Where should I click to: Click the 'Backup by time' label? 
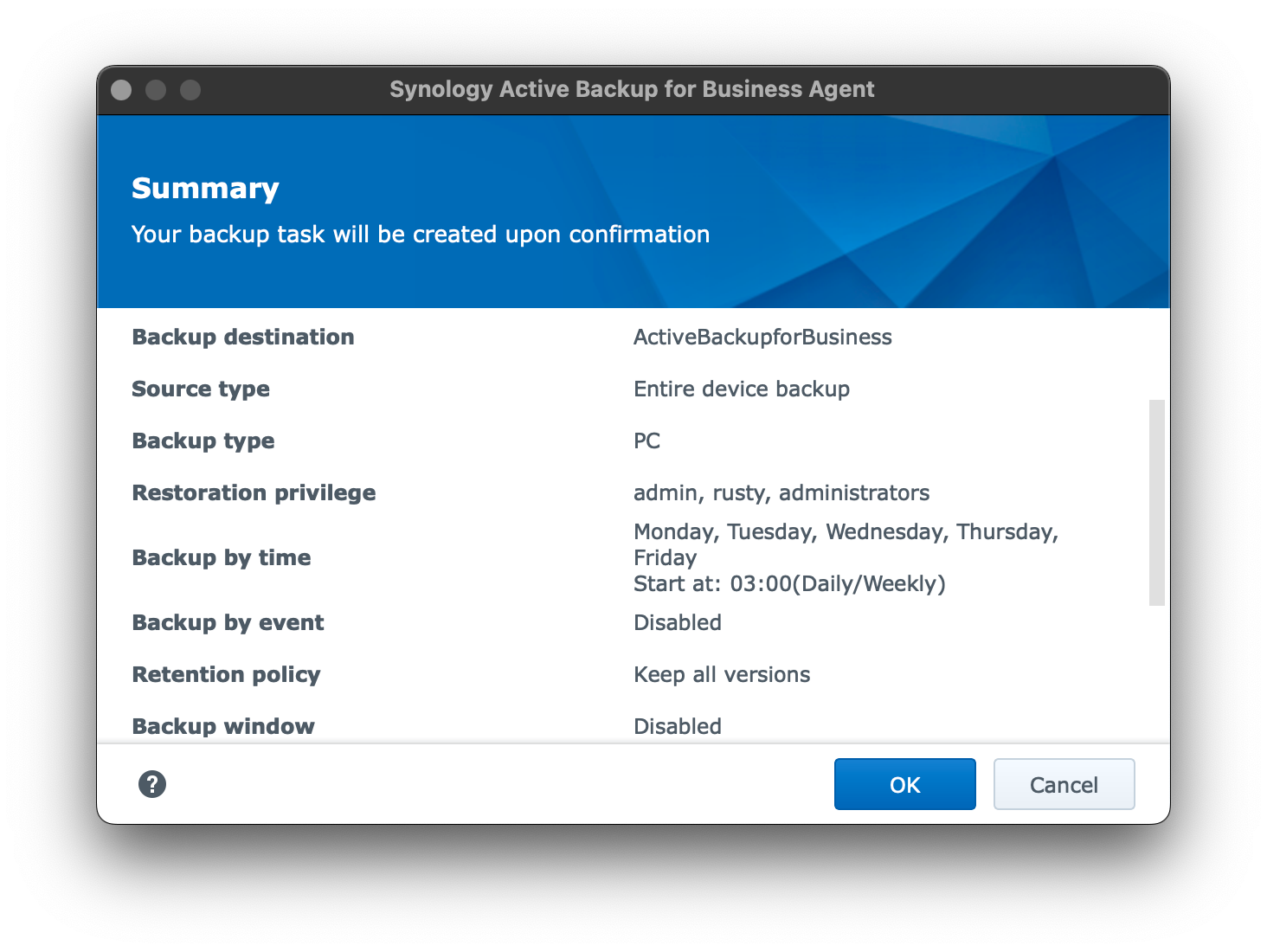coord(222,557)
